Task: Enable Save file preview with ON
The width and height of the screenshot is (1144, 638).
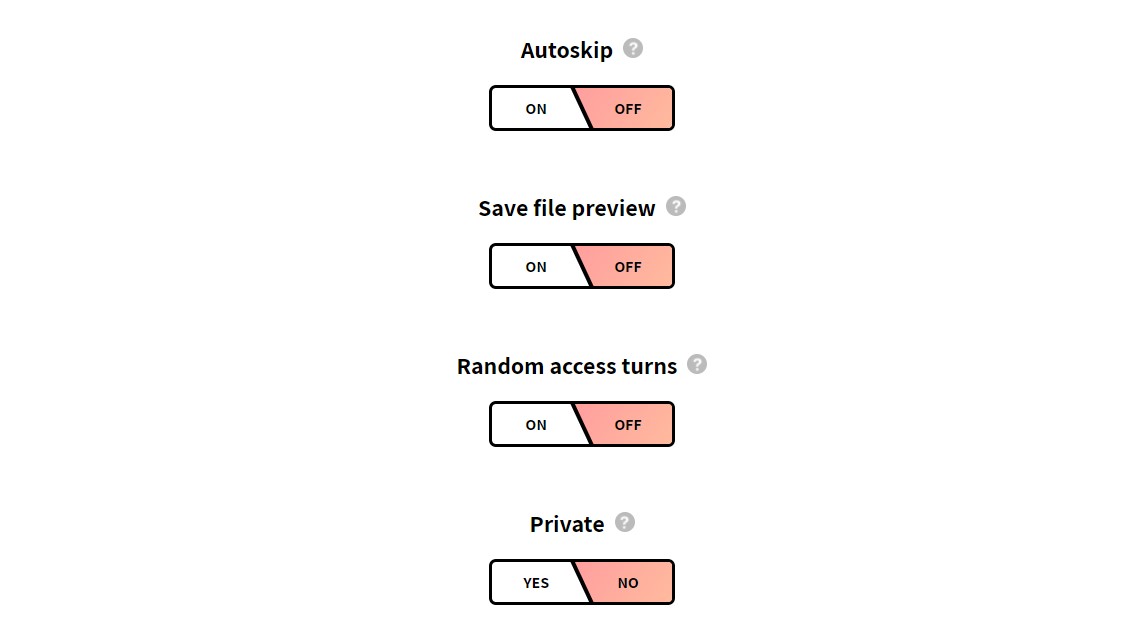Action: click(536, 266)
